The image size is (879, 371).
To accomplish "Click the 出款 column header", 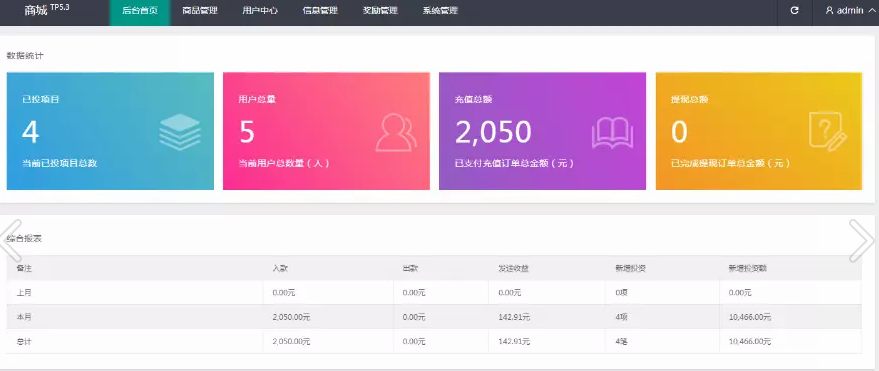I will point(410,268).
